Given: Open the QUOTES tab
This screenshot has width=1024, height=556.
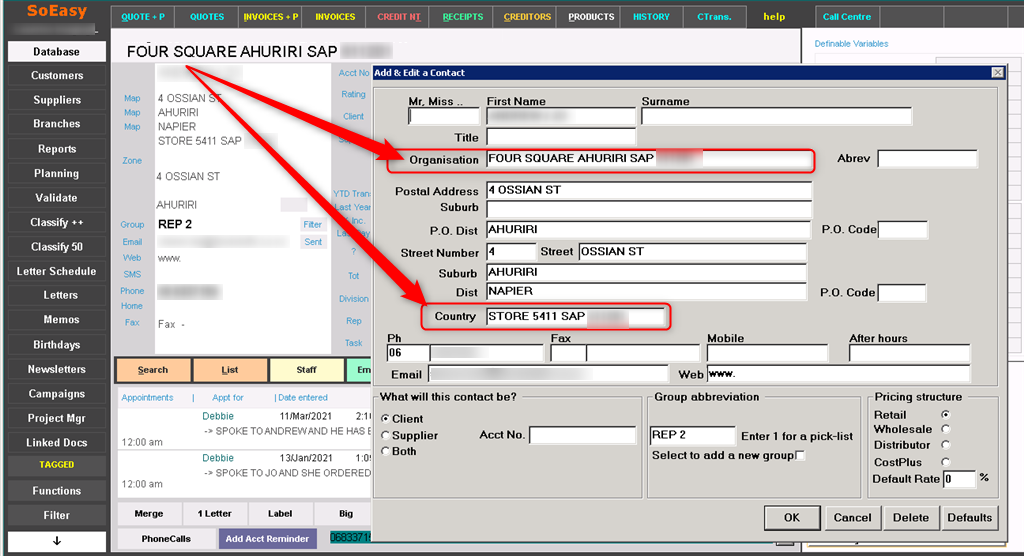Looking at the screenshot, I should tap(207, 17).
